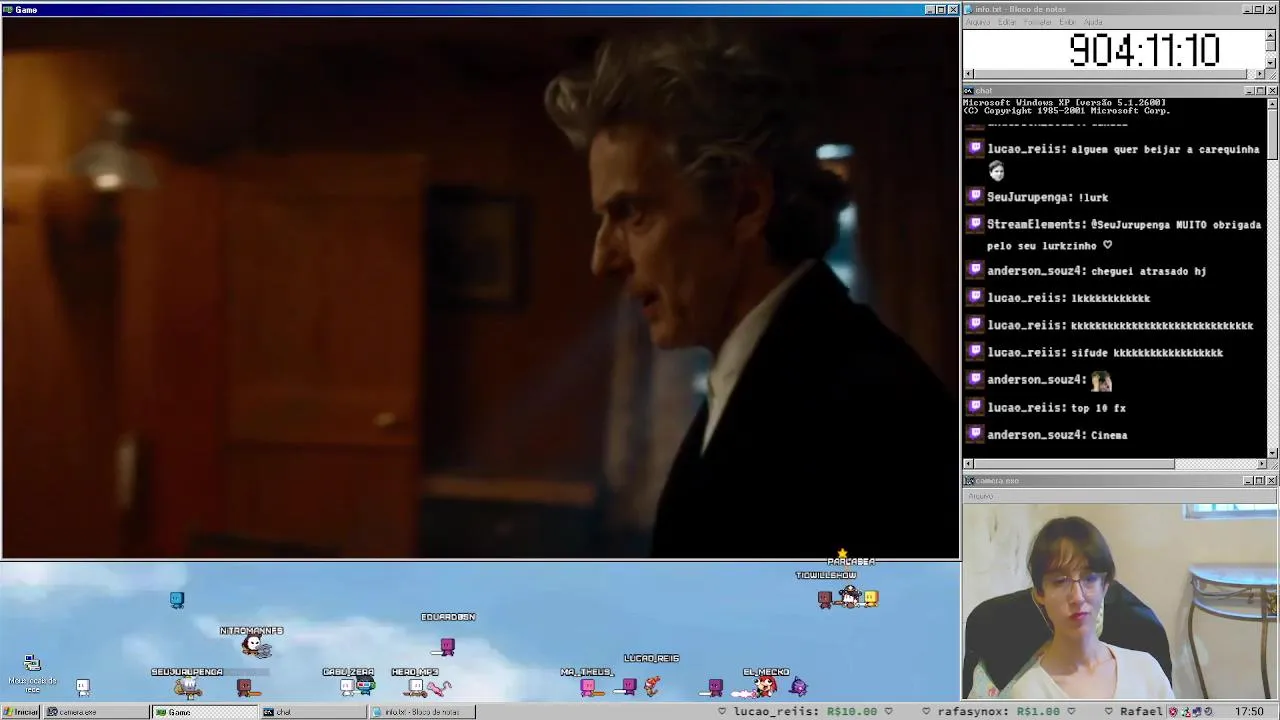Click the Twitch badge beside StreamElements message
Image resolution: width=1280 pixels, height=720 pixels.
tap(975, 224)
